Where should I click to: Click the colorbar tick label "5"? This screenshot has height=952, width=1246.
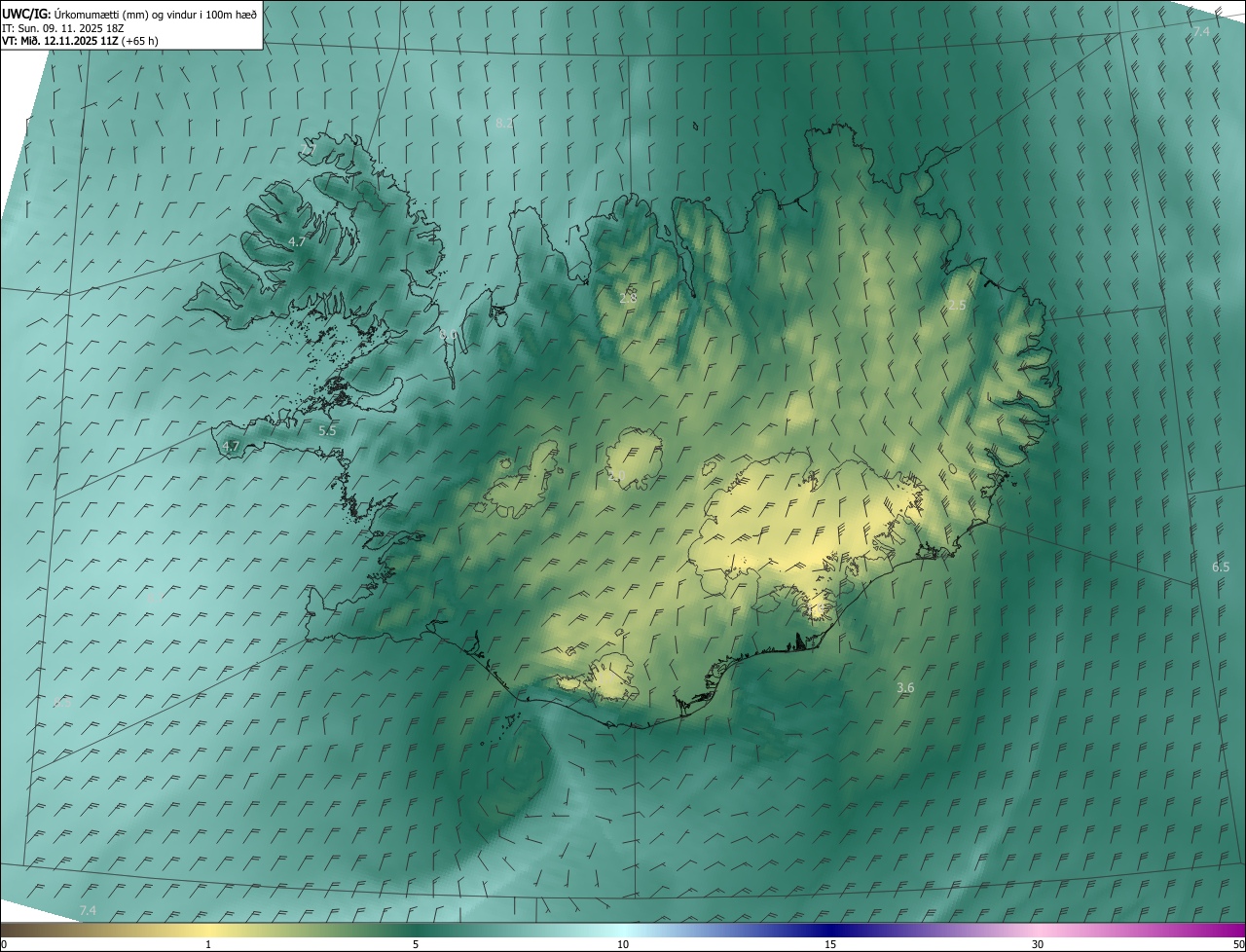(416, 945)
